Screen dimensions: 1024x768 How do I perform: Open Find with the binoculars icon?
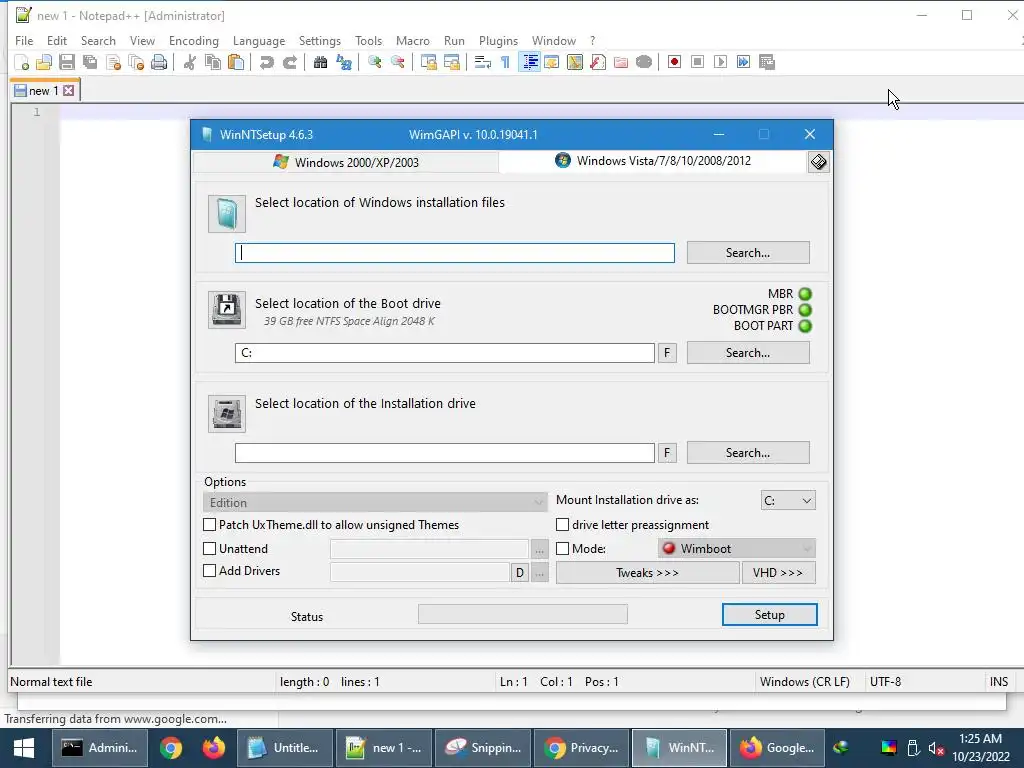[320, 62]
